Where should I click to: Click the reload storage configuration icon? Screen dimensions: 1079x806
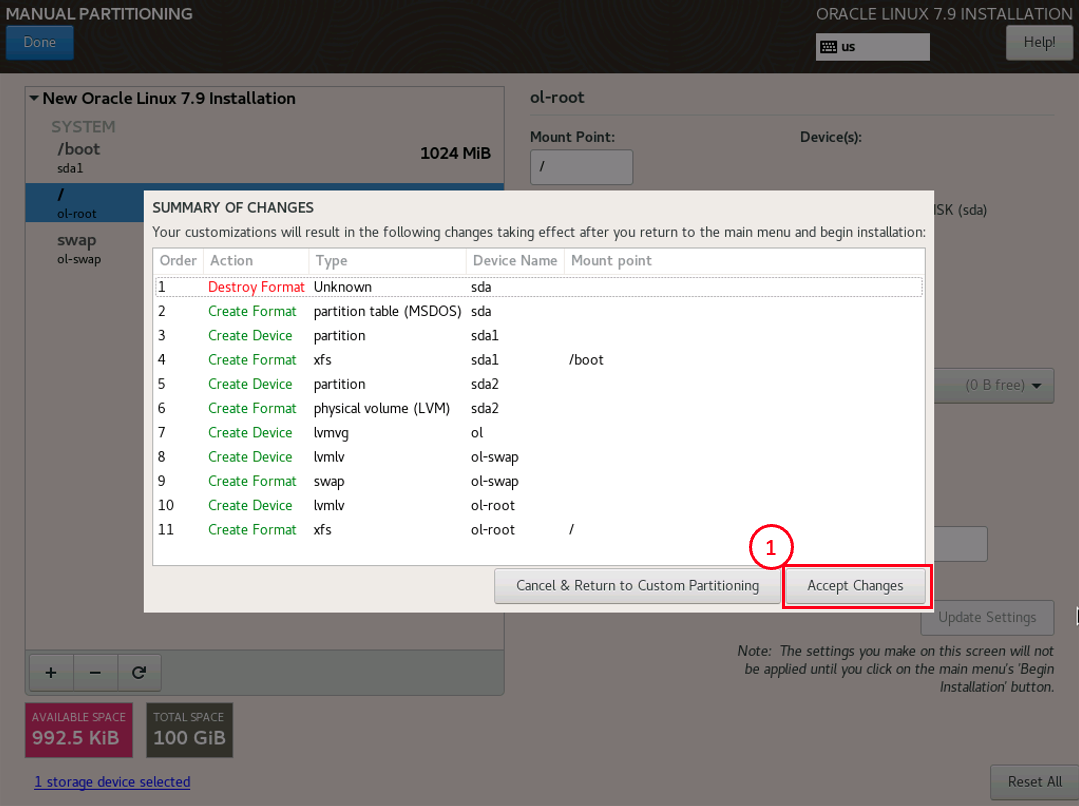(139, 672)
